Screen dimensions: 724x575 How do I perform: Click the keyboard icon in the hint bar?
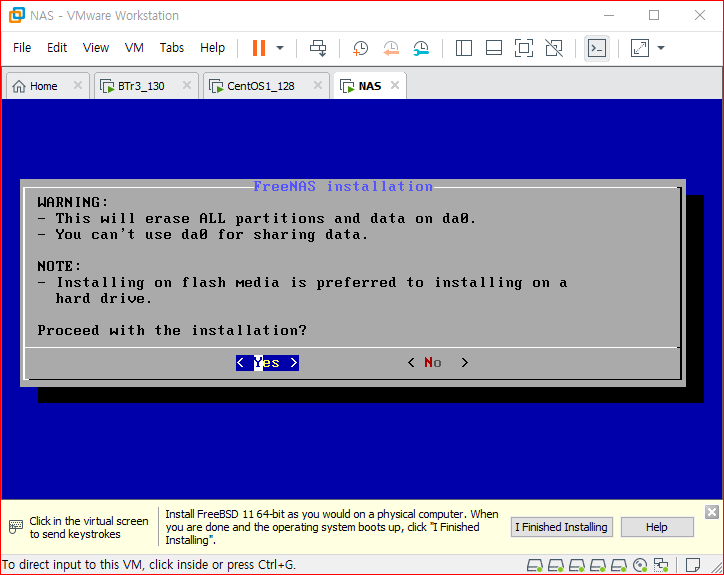pos(16,527)
